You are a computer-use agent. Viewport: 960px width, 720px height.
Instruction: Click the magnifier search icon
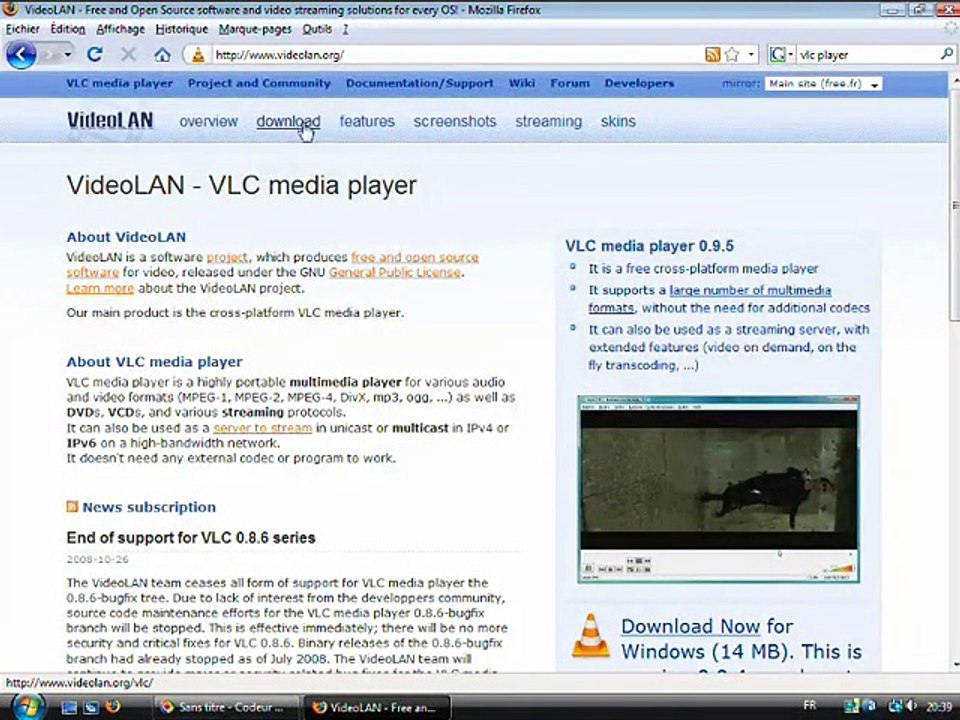pyautogui.click(x=947, y=54)
